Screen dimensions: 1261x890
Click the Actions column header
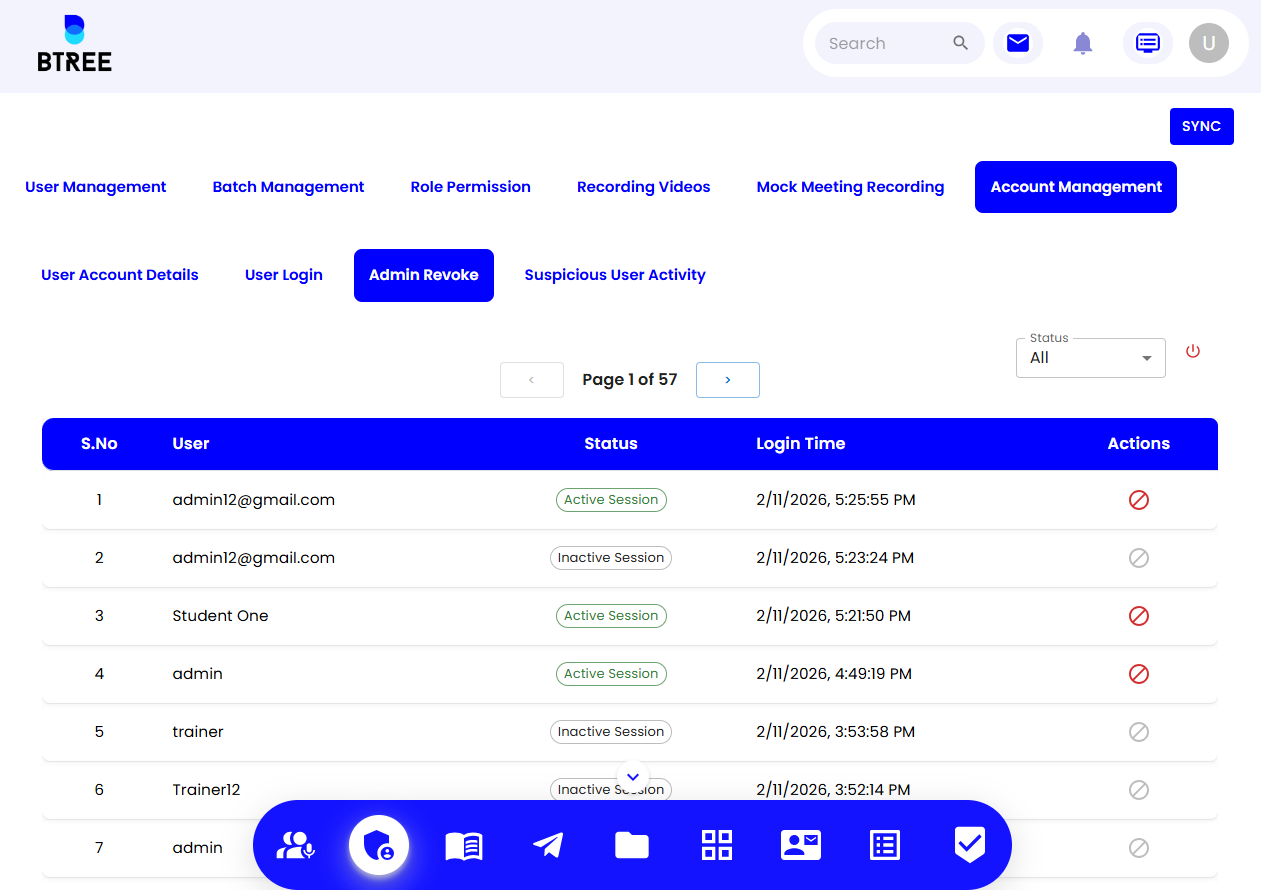pos(1139,444)
